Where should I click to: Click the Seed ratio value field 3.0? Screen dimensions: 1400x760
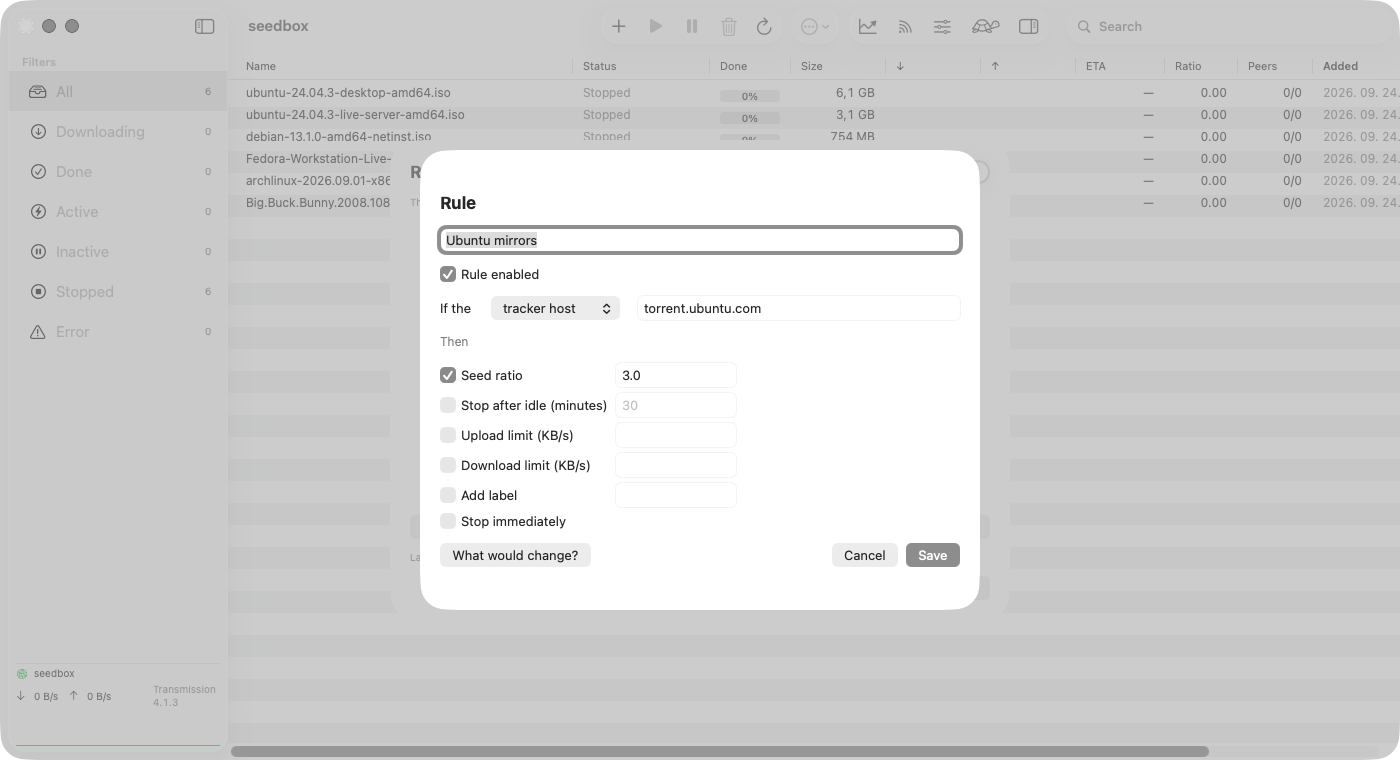pyautogui.click(x=676, y=375)
